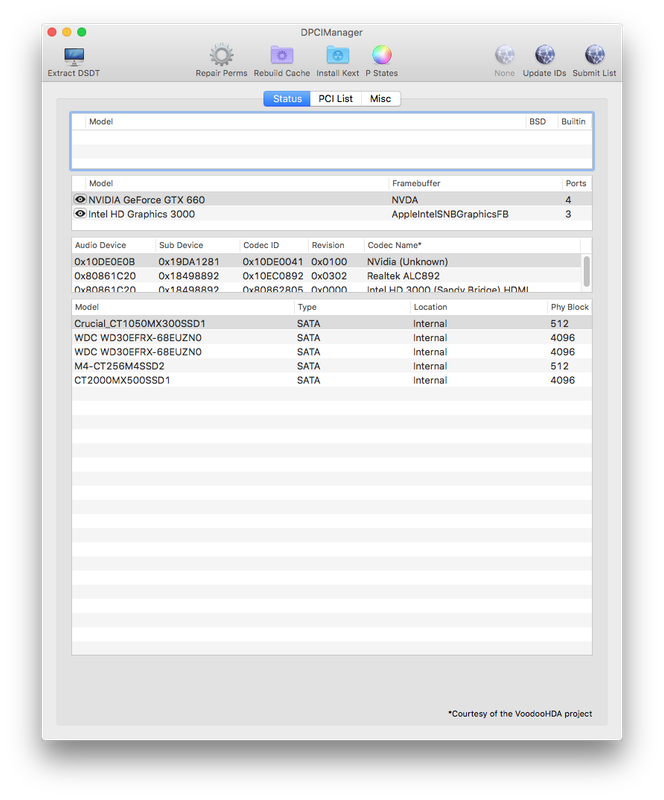
Task: Select the NVIDIA GeForce GTX 660 row
Action: (332, 199)
